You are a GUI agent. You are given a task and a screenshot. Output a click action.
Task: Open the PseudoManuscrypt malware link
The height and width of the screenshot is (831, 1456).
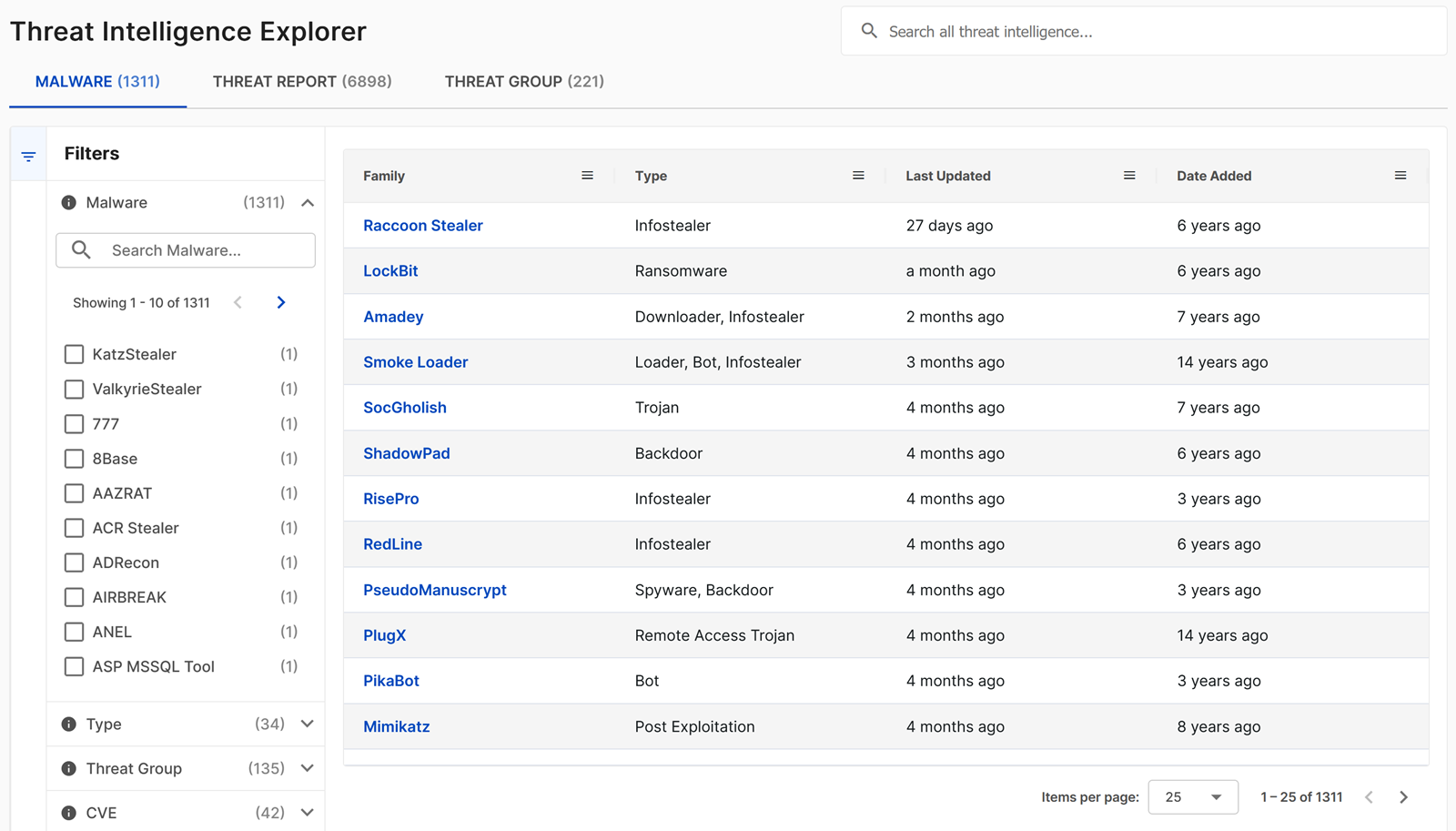coord(435,590)
